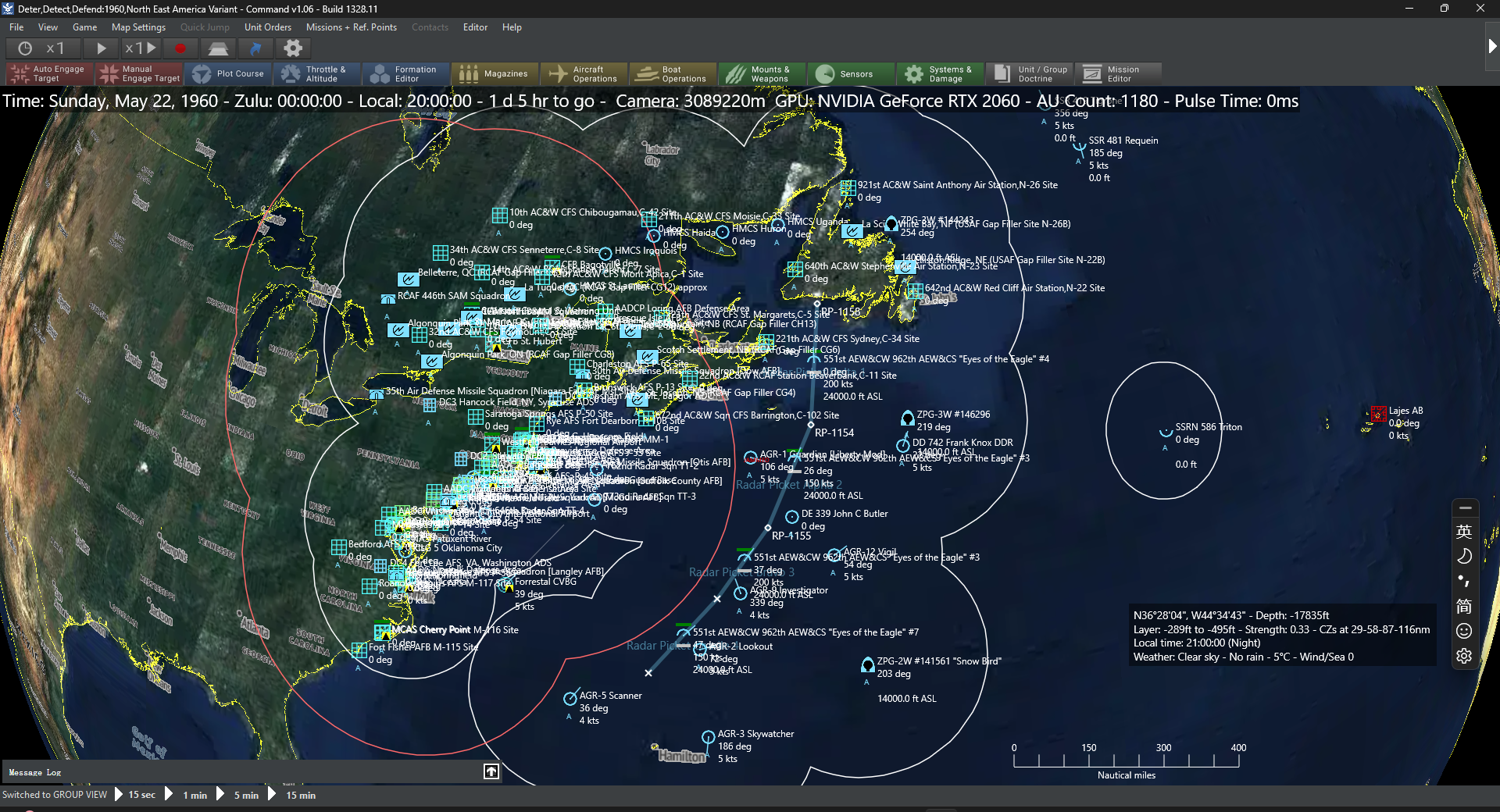Open the Mission Editor button
This screenshot has height=812, width=1500.
1118,73
